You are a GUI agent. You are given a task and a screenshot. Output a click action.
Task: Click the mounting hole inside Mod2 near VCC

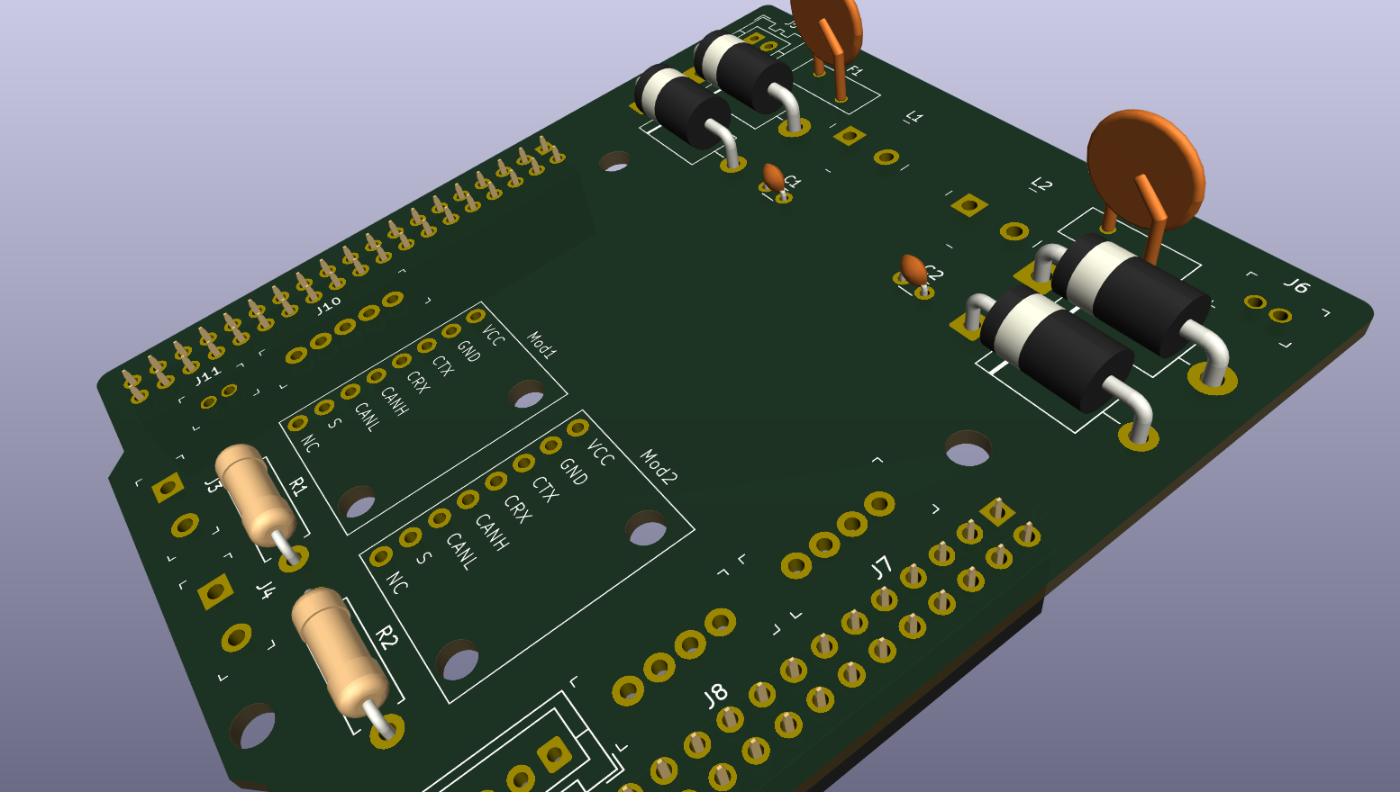646,528
